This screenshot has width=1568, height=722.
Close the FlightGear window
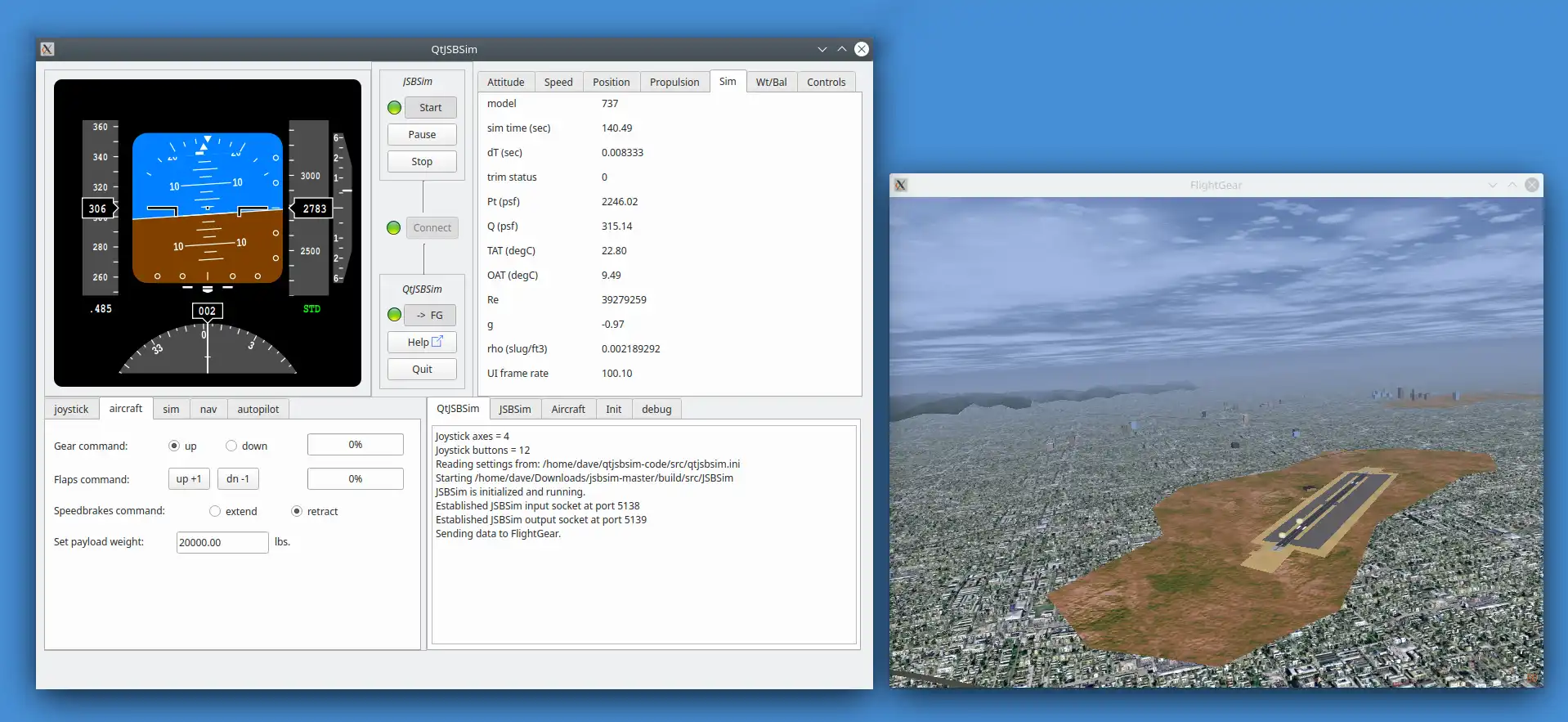(1532, 186)
